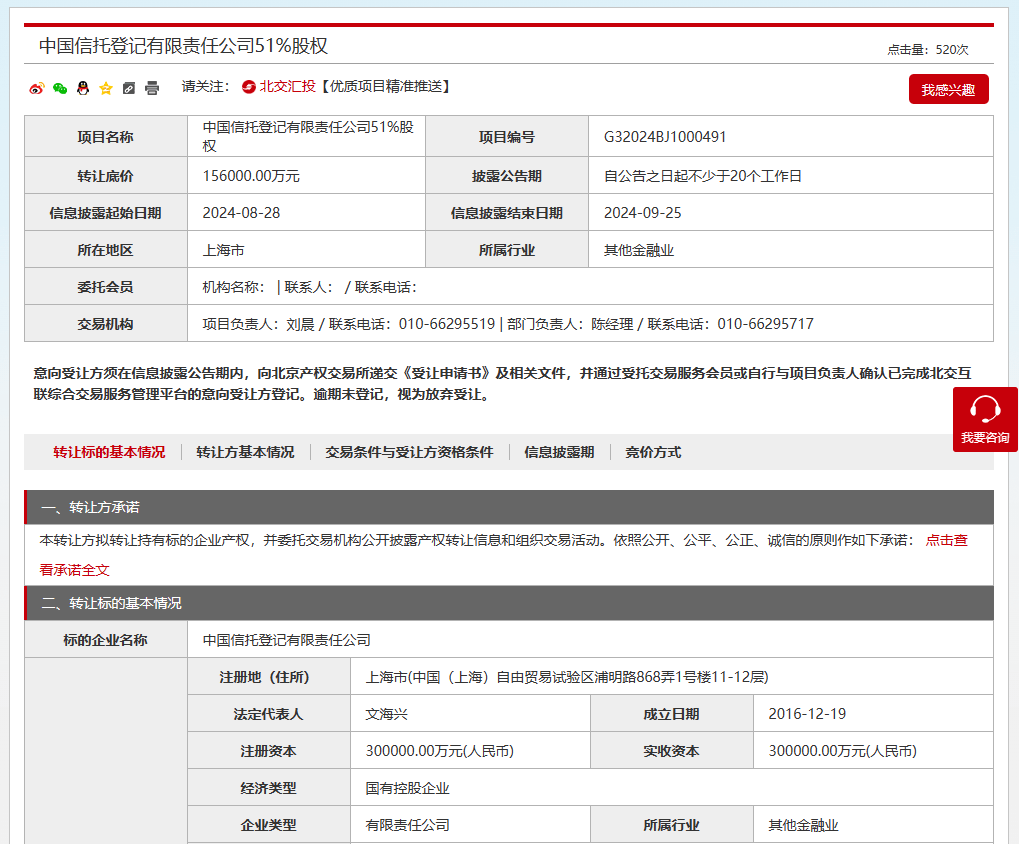The image size is (1019, 844).
Task: Click the region value 上海市
Action: click(224, 250)
